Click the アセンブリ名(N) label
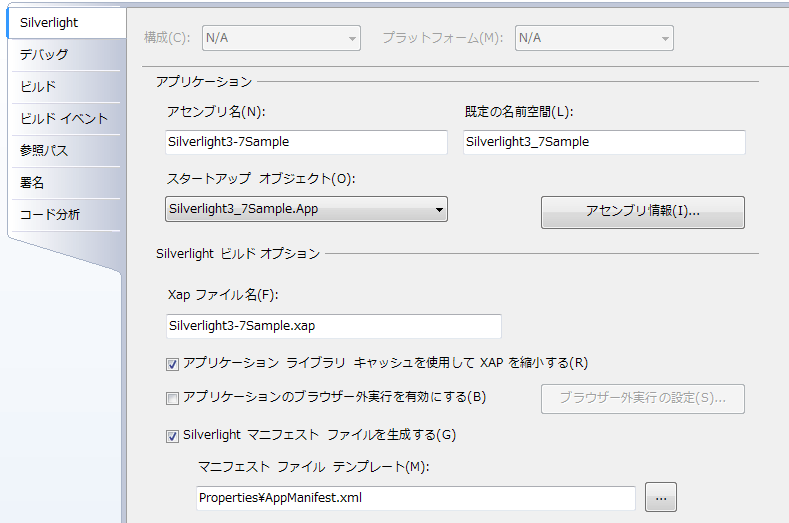 coord(216,112)
